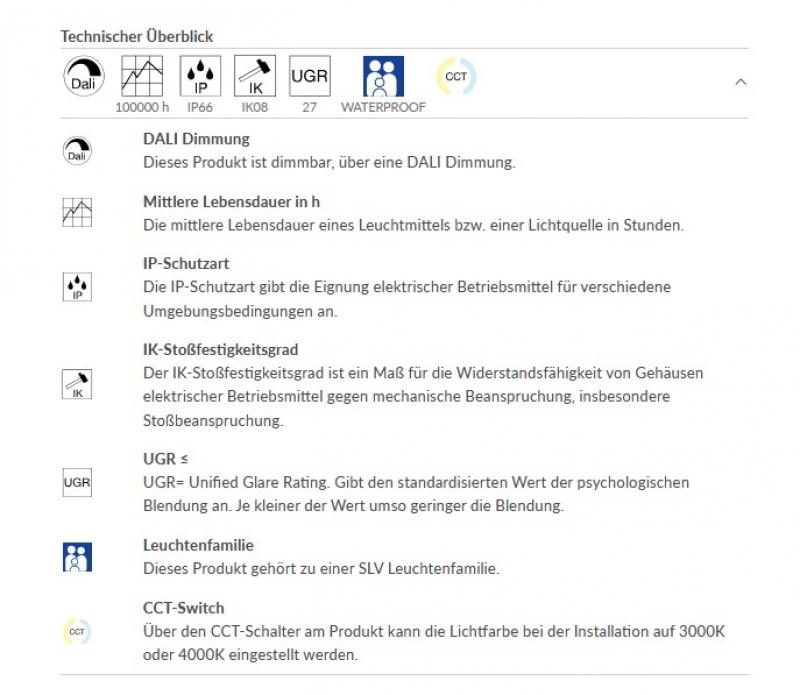Click the 'IK08' value label
Viewport: 800px width, 695px height.
[255, 107]
